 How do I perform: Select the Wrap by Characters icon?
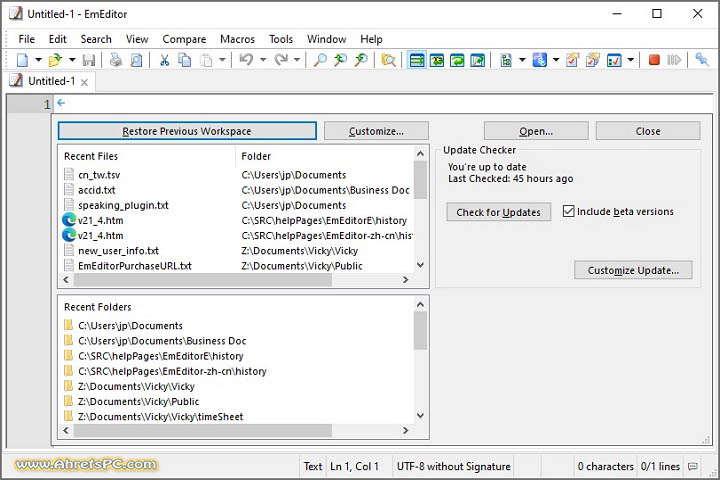click(437, 60)
